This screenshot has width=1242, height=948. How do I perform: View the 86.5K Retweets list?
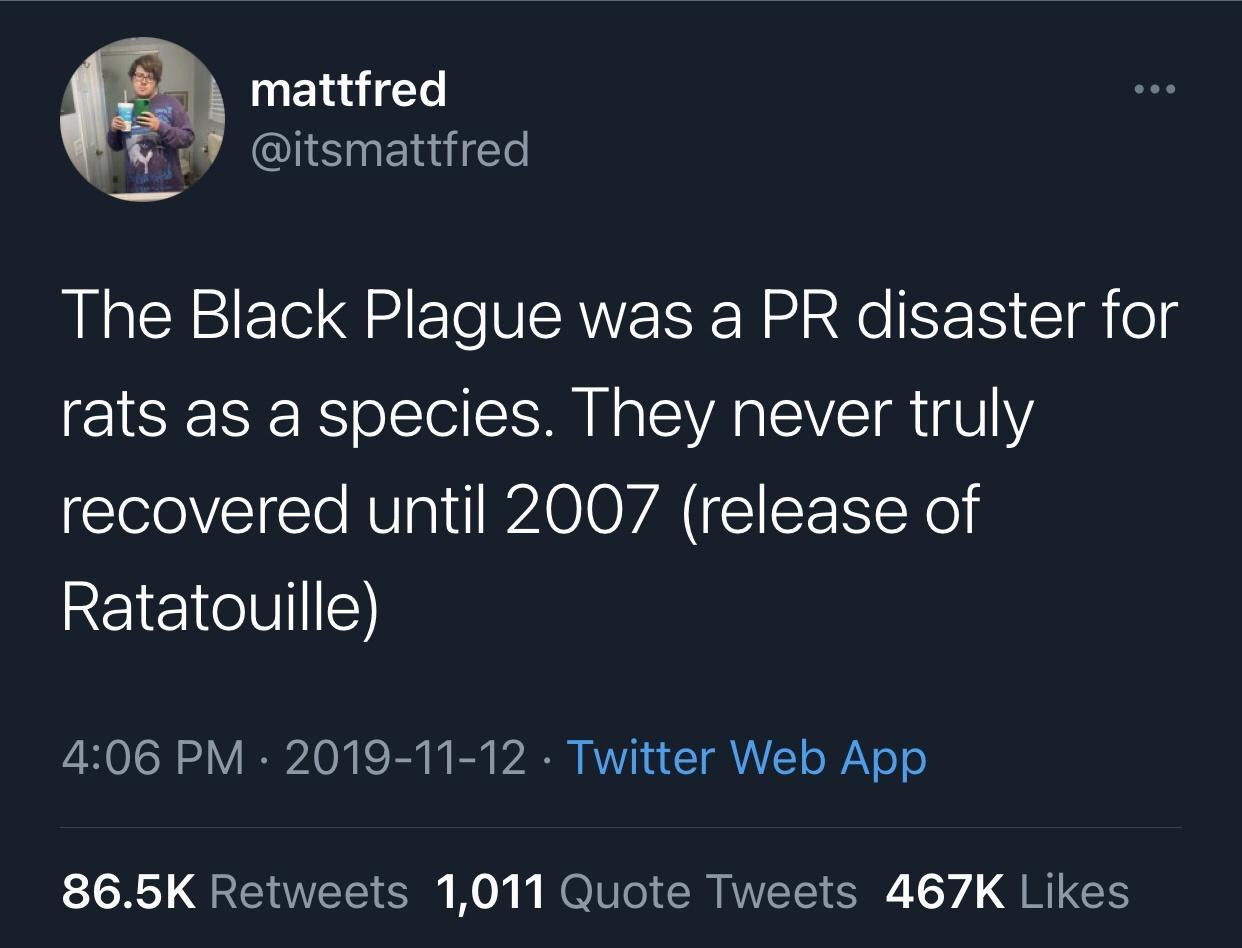click(x=236, y=891)
